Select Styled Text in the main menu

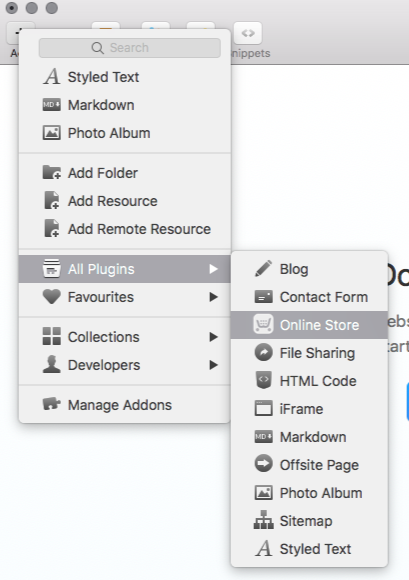(x=125, y=77)
